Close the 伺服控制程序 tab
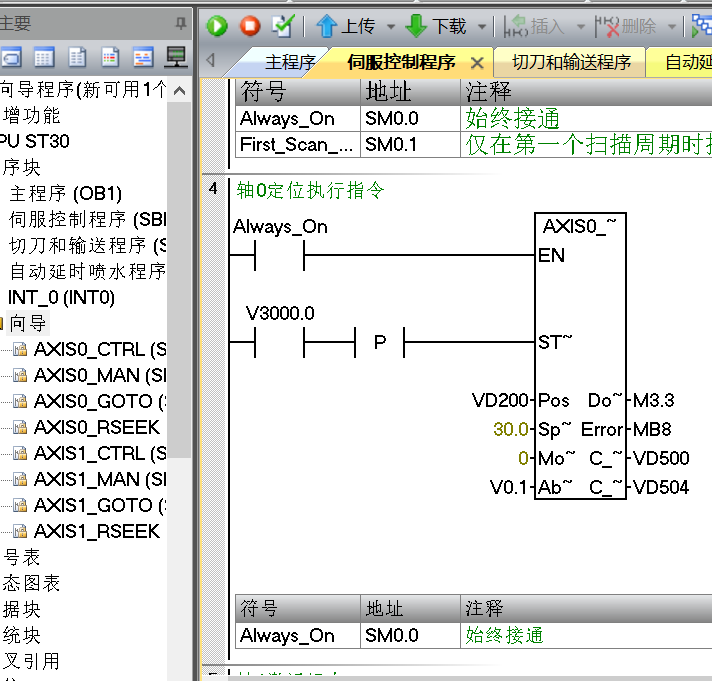The width and height of the screenshot is (712, 681). coord(477,62)
